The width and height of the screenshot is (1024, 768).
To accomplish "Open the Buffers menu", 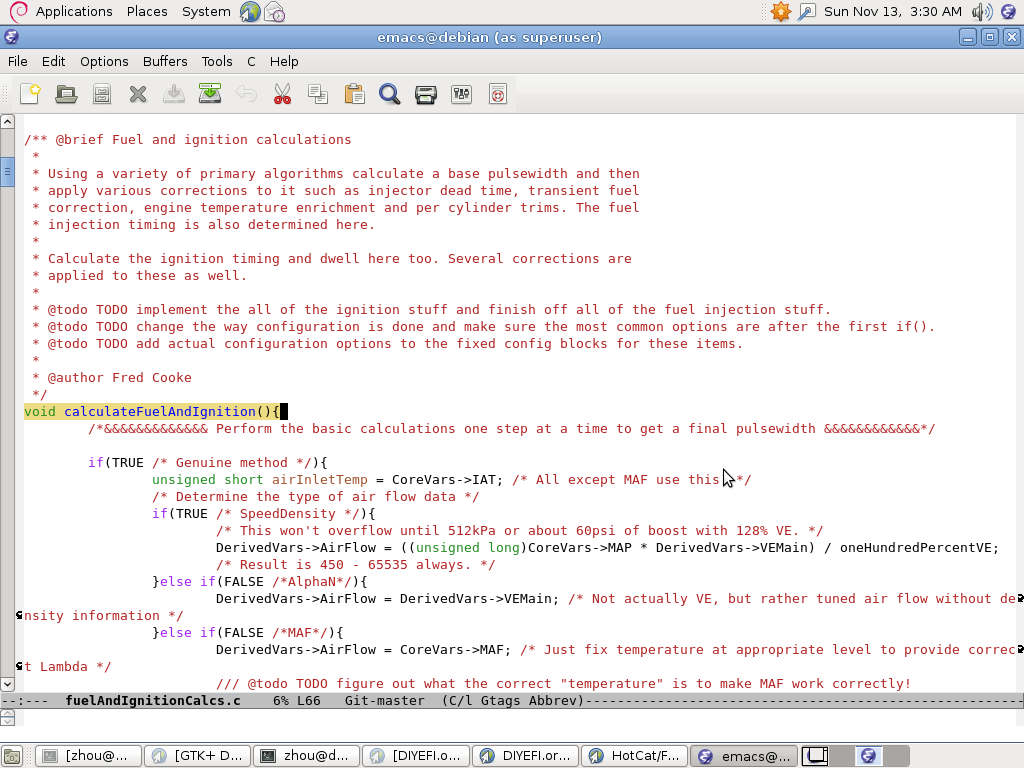I will click(165, 61).
